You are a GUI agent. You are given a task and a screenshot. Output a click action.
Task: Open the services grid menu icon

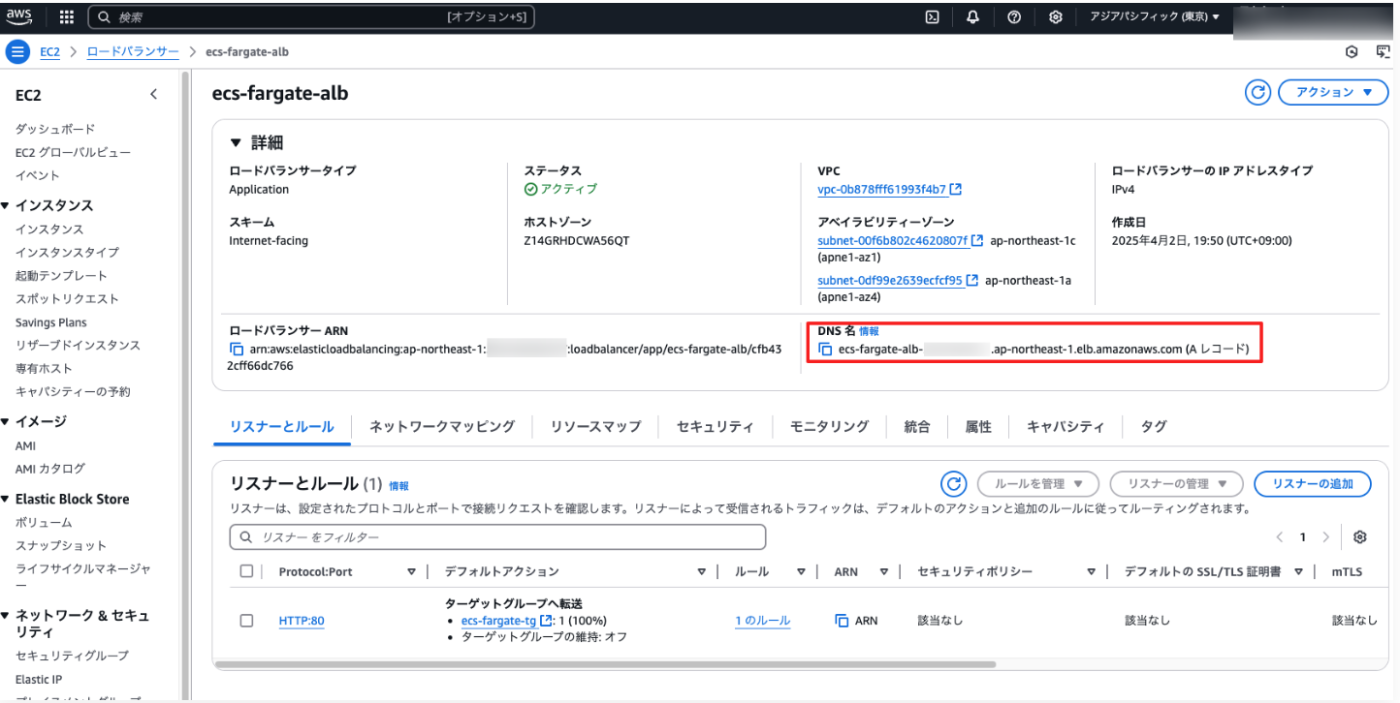coord(67,17)
